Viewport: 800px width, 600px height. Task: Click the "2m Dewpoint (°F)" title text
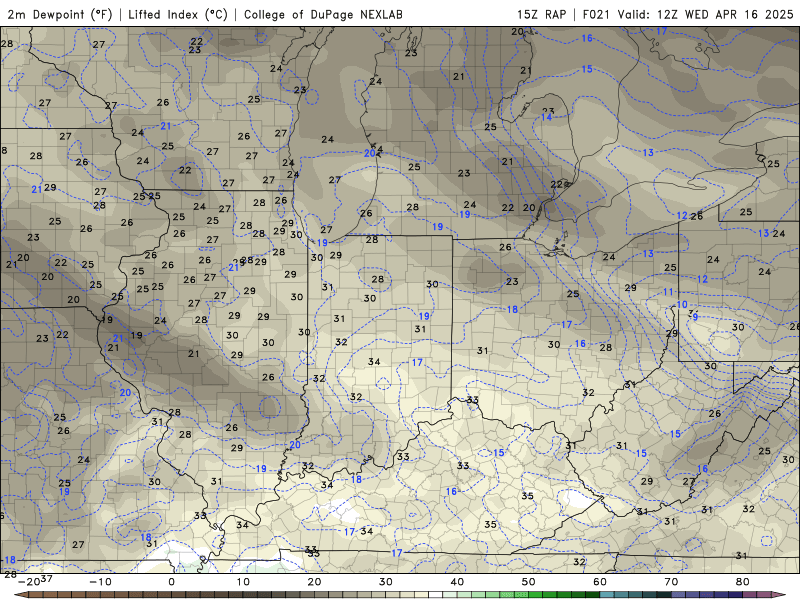click(60, 15)
